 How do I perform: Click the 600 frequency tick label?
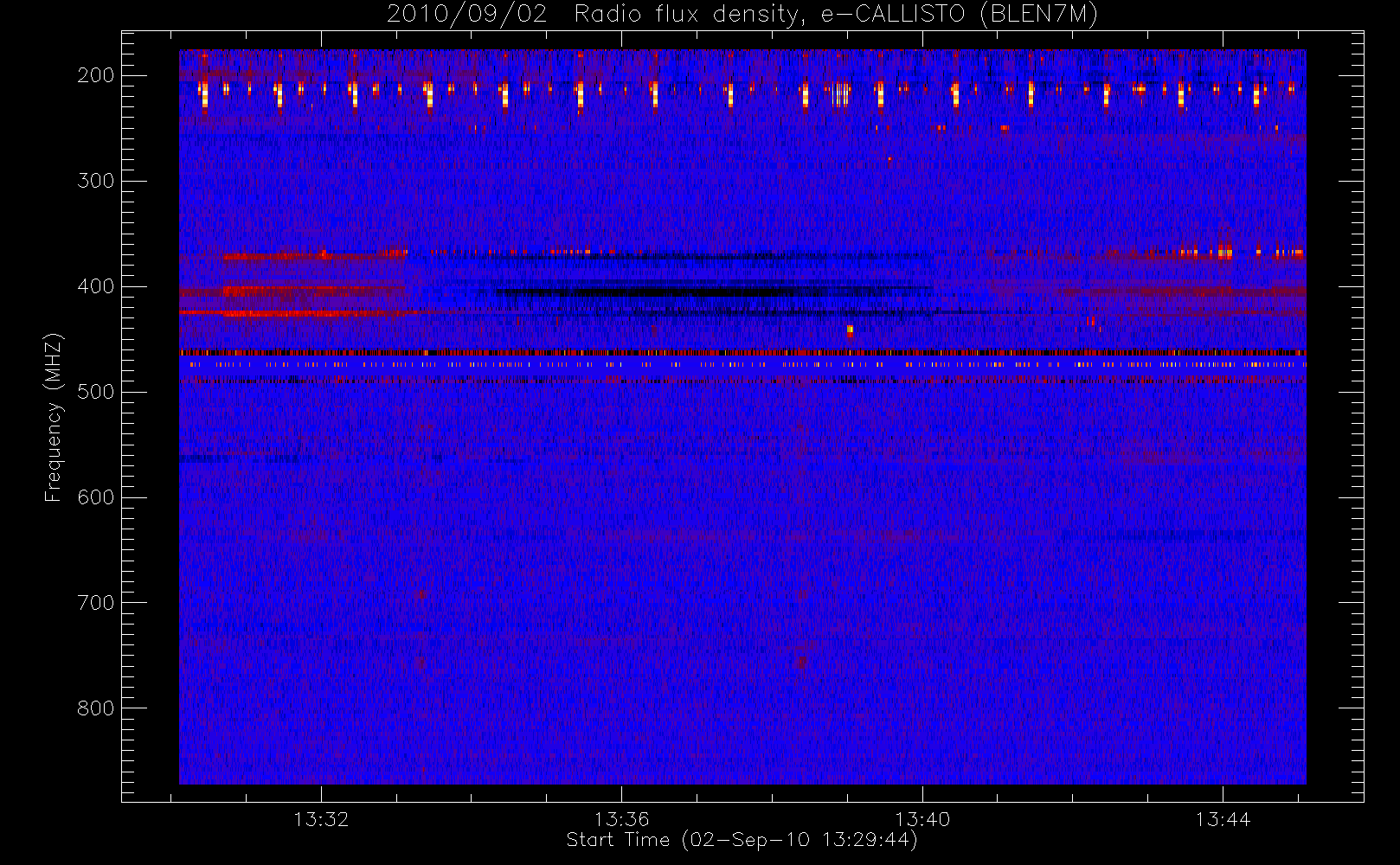point(95,497)
